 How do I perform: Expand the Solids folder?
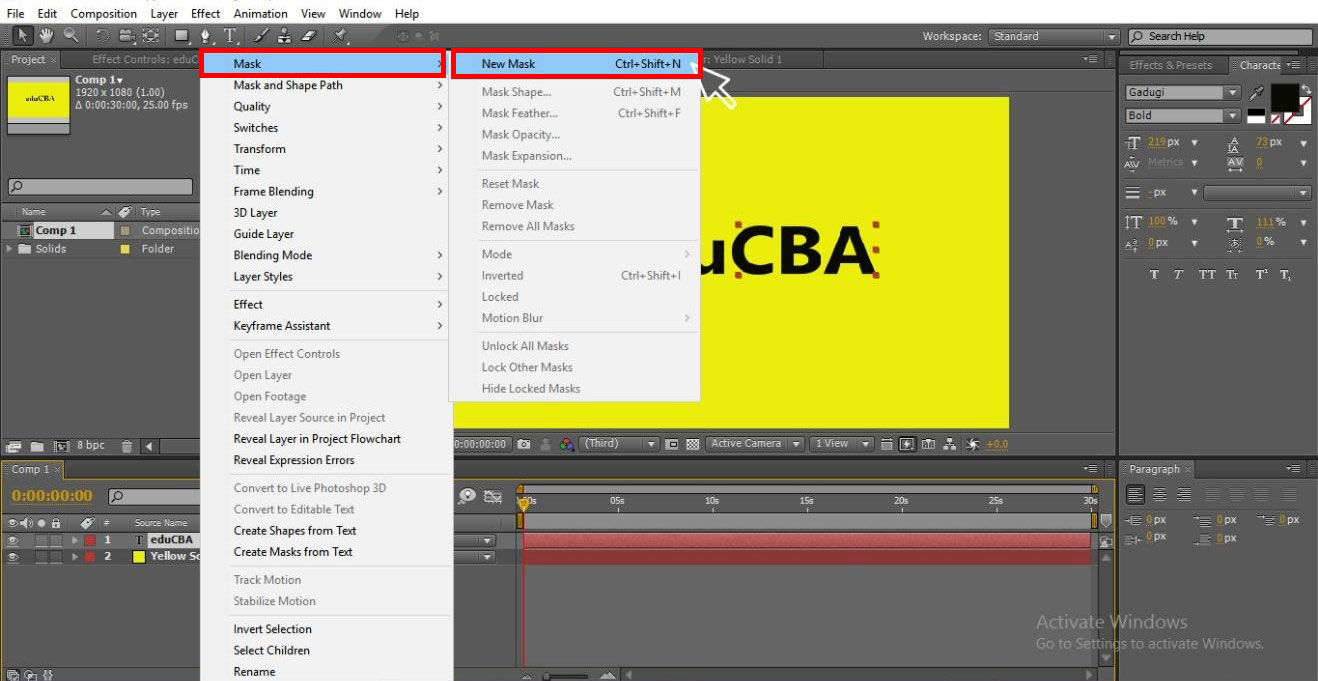pyautogui.click(x=10, y=249)
